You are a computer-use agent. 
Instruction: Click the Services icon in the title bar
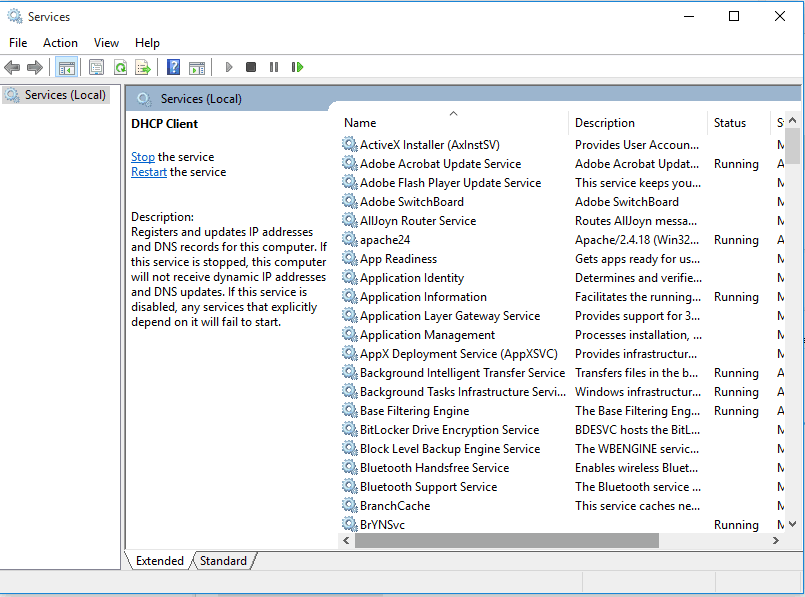14,16
